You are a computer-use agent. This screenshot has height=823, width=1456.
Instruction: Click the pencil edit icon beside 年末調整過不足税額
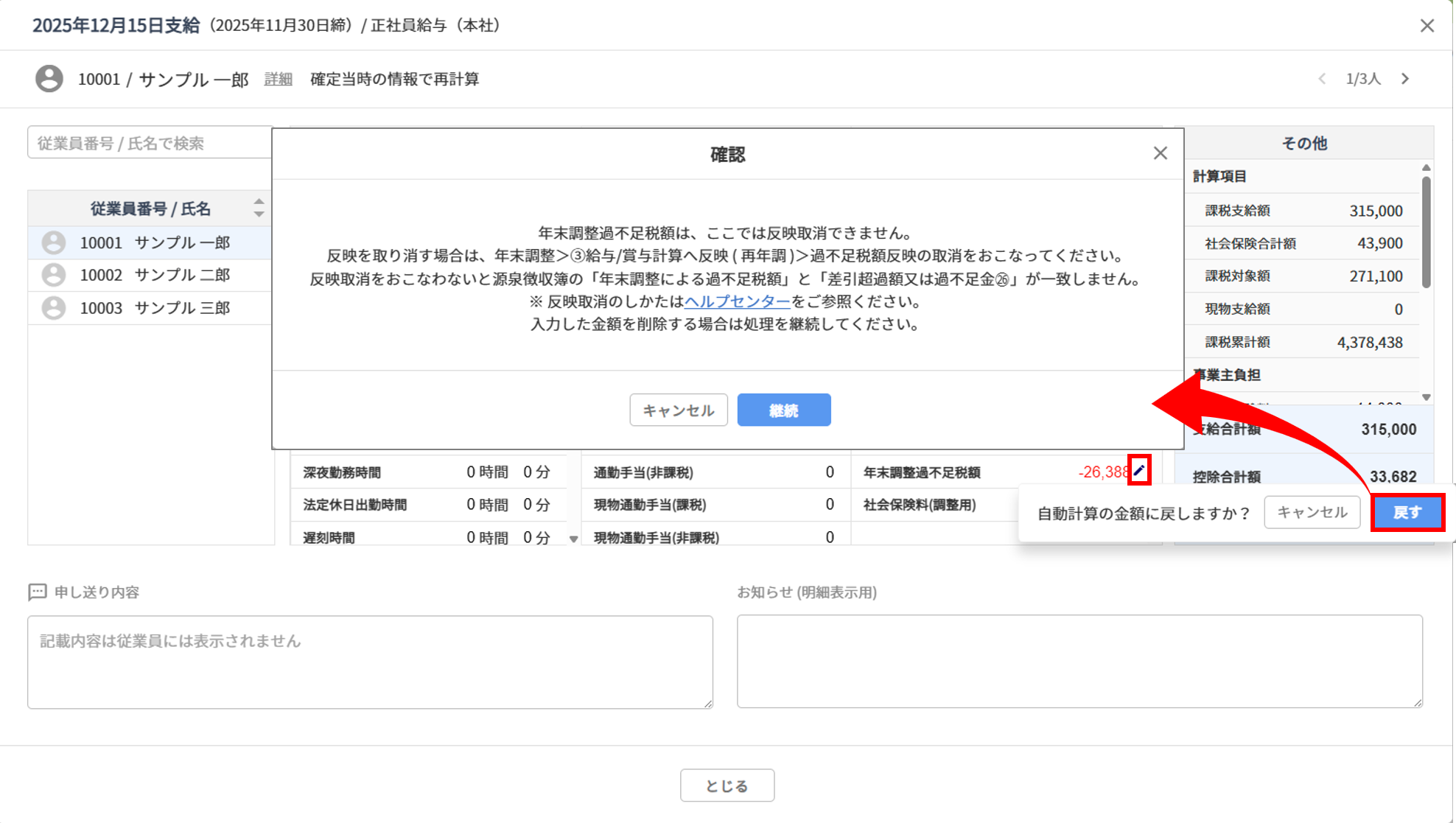click(1139, 471)
